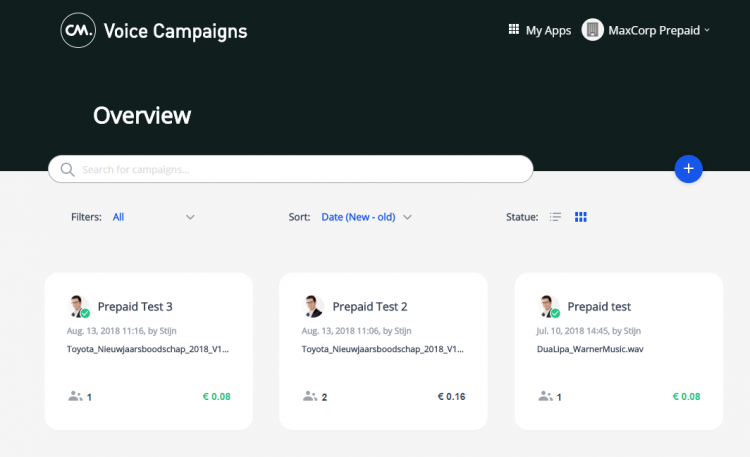Click recipients icon on Prepaid Test 2 card
Viewport: 750px width, 457px height.
[310, 396]
